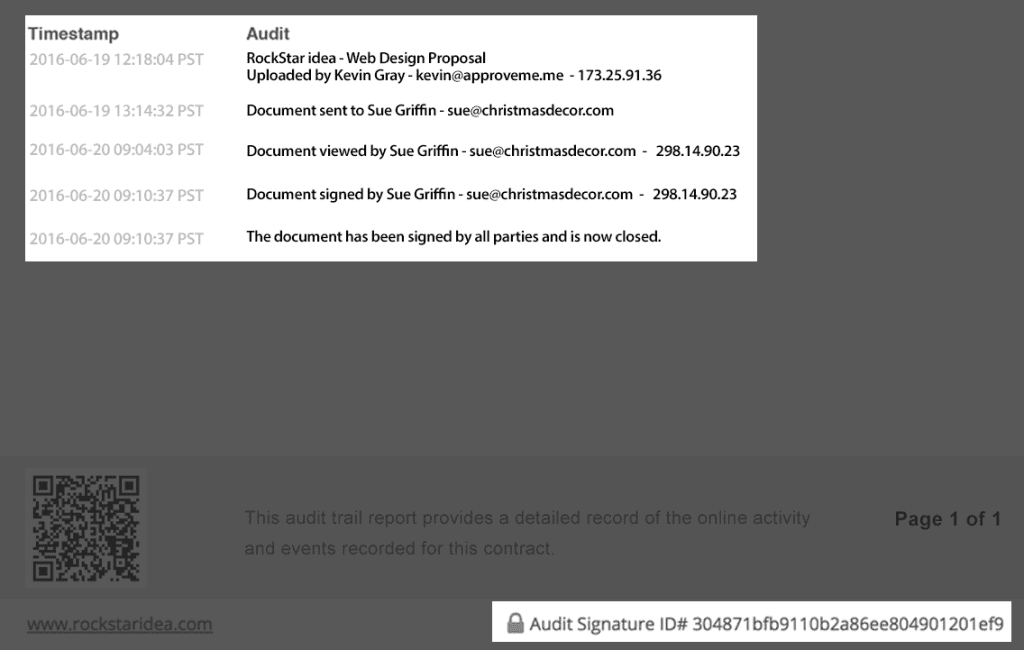Select the 2016-06-20 09:04:03 PST timestamp
The width and height of the screenshot is (1024, 650).
tap(116, 150)
